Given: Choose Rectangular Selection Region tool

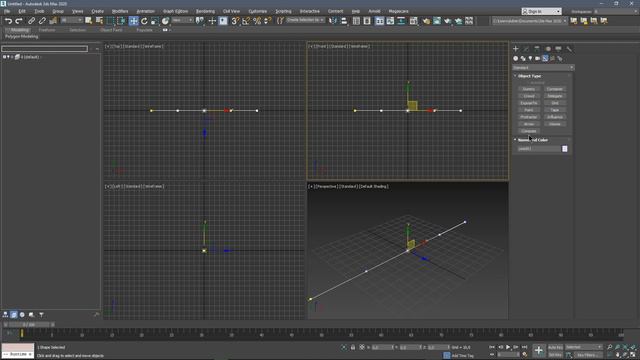Looking at the screenshot, I should point(110,20).
